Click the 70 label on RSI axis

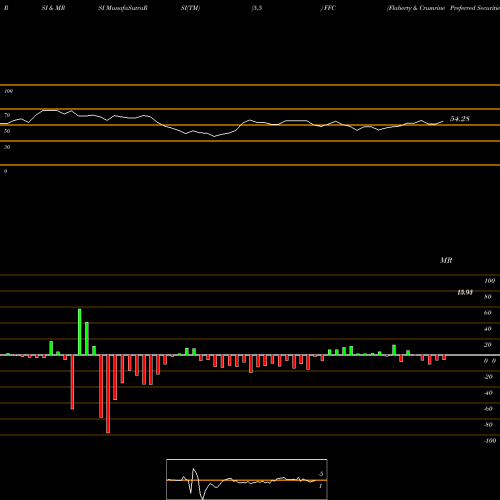pyautogui.click(x=7, y=115)
